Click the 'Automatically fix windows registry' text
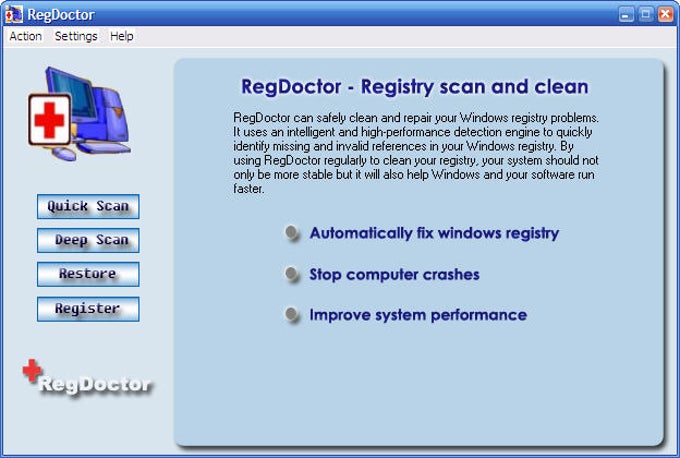The width and height of the screenshot is (680, 458). 434,233
